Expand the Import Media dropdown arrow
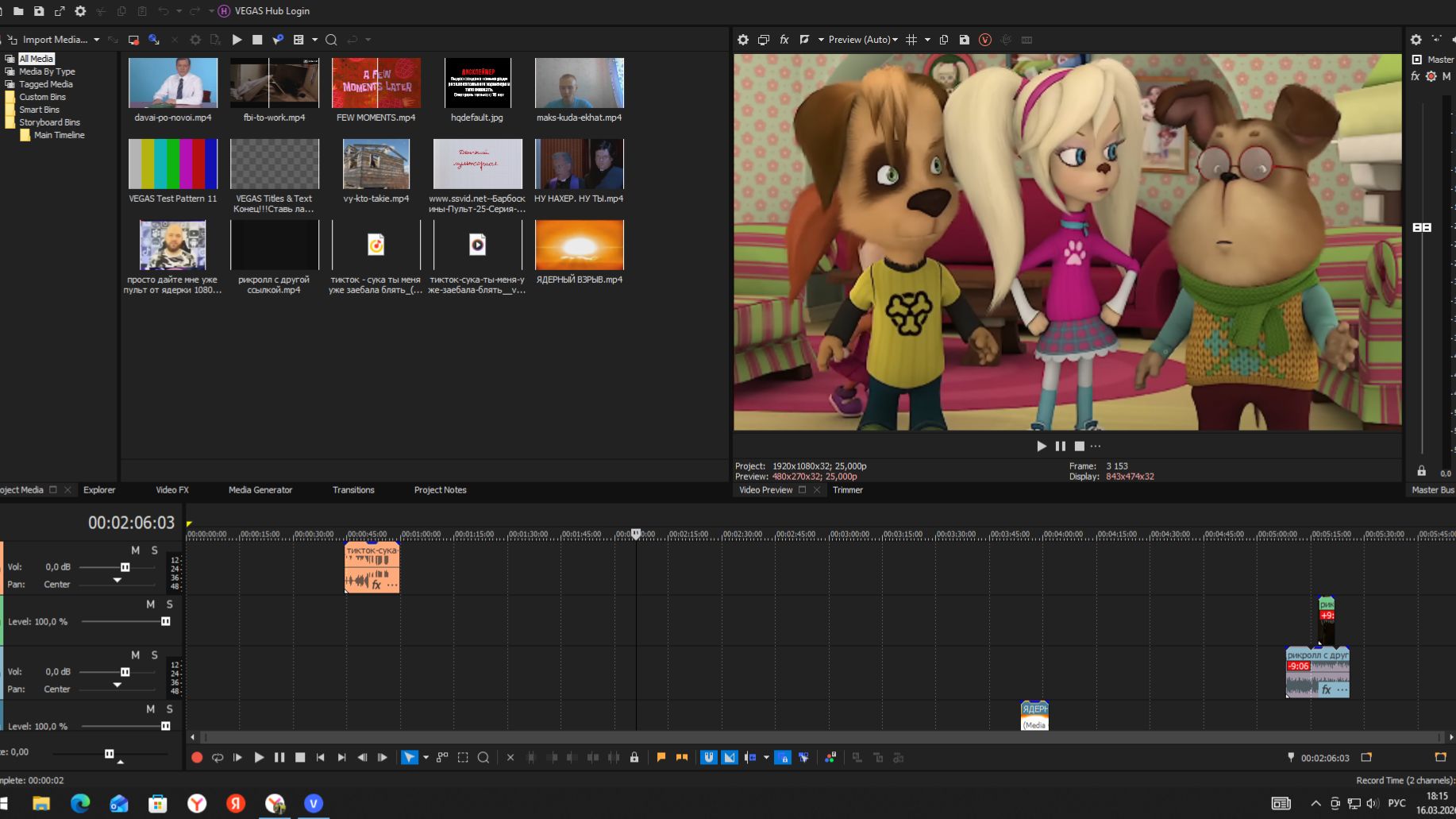 coord(97,40)
